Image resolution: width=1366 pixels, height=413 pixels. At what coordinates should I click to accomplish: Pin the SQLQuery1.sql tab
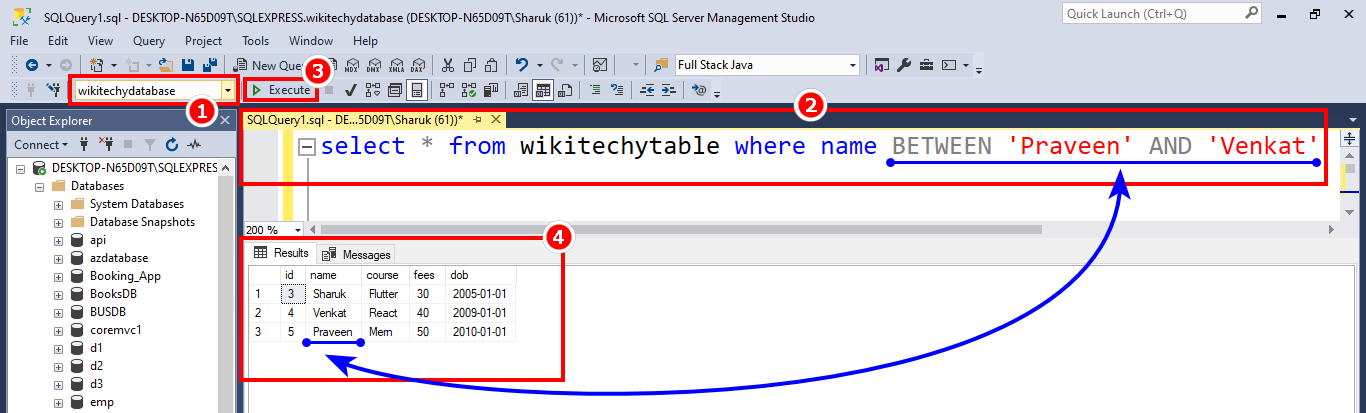pos(477,120)
